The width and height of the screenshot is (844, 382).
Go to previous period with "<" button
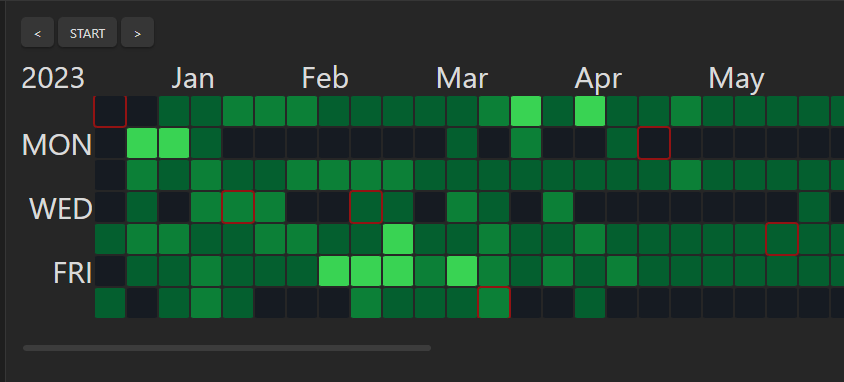click(37, 32)
